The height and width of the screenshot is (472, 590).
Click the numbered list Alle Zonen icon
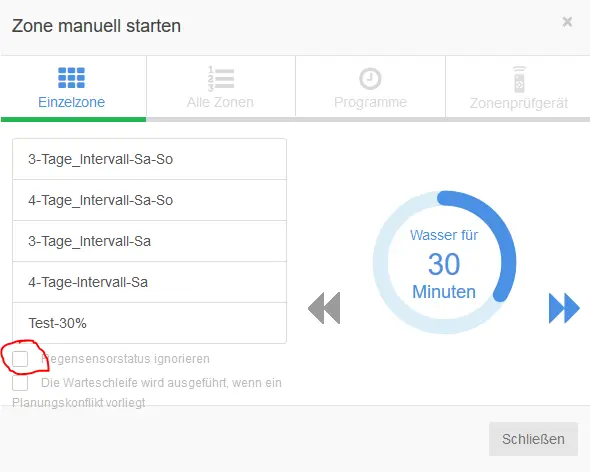point(221,78)
